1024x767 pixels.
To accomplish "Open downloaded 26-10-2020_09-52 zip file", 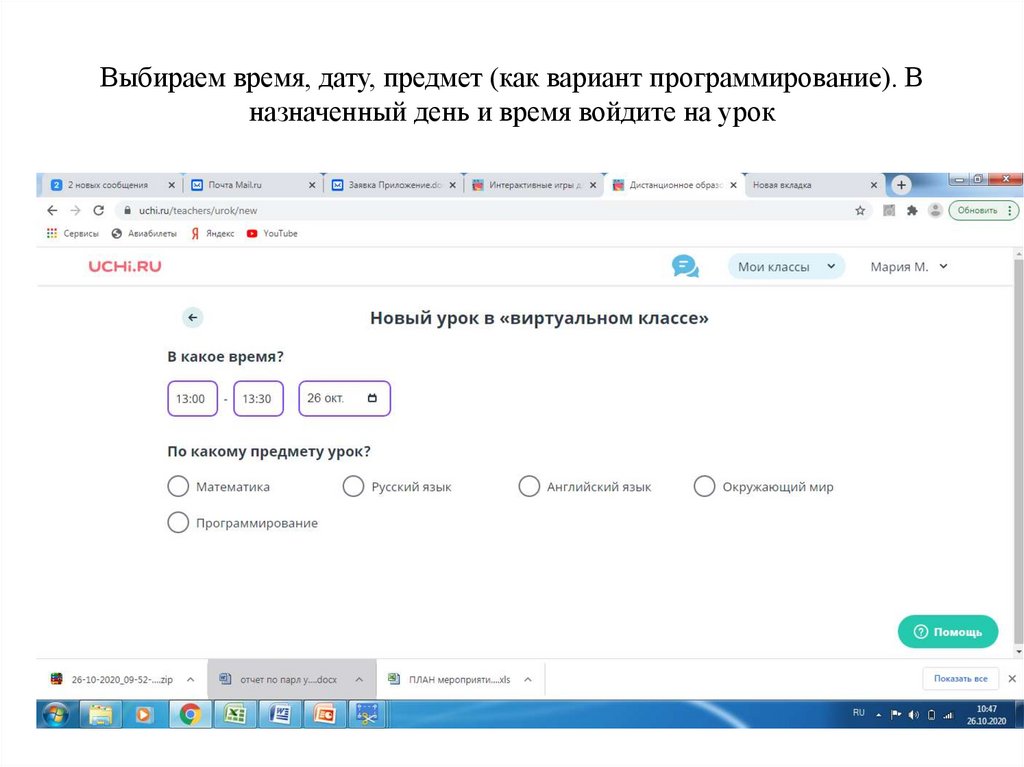I will coord(112,679).
